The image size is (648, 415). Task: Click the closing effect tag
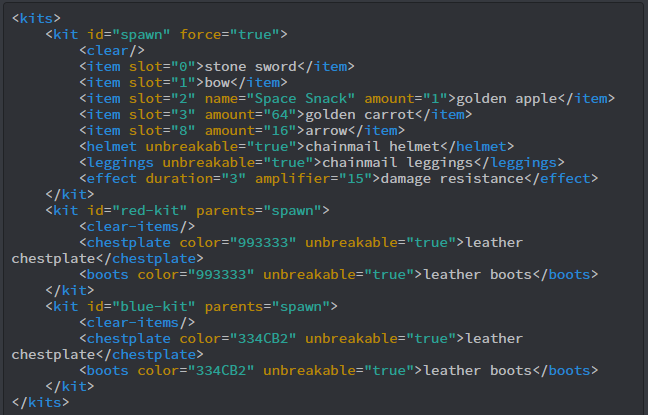point(561,179)
